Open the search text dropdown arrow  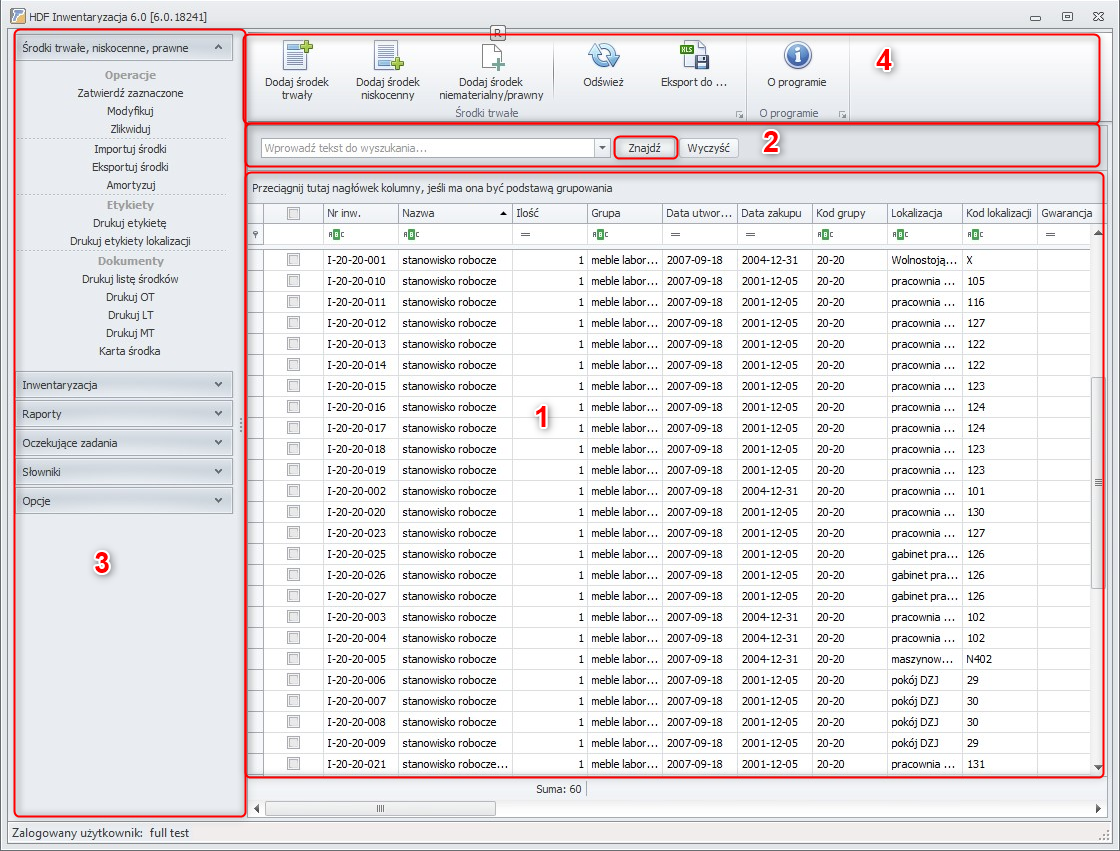[x=602, y=148]
